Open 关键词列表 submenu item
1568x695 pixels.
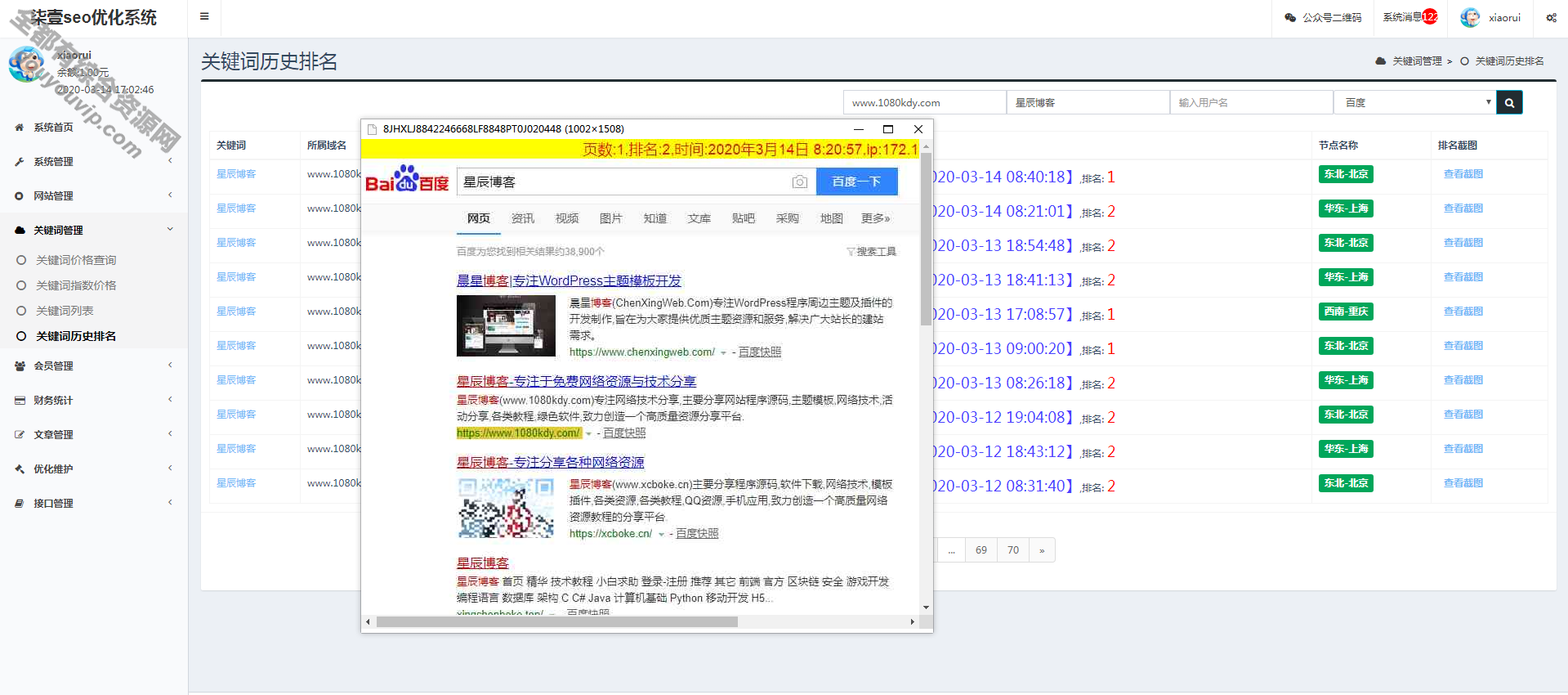tap(64, 311)
